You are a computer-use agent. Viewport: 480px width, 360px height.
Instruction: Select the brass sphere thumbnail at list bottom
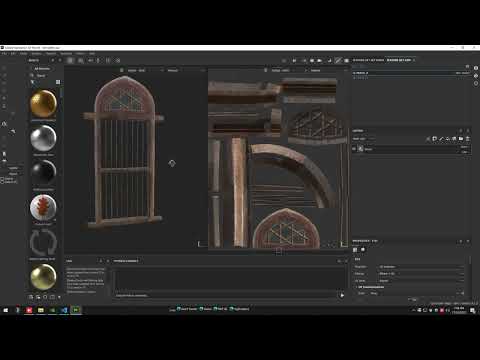tap(43, 277)
